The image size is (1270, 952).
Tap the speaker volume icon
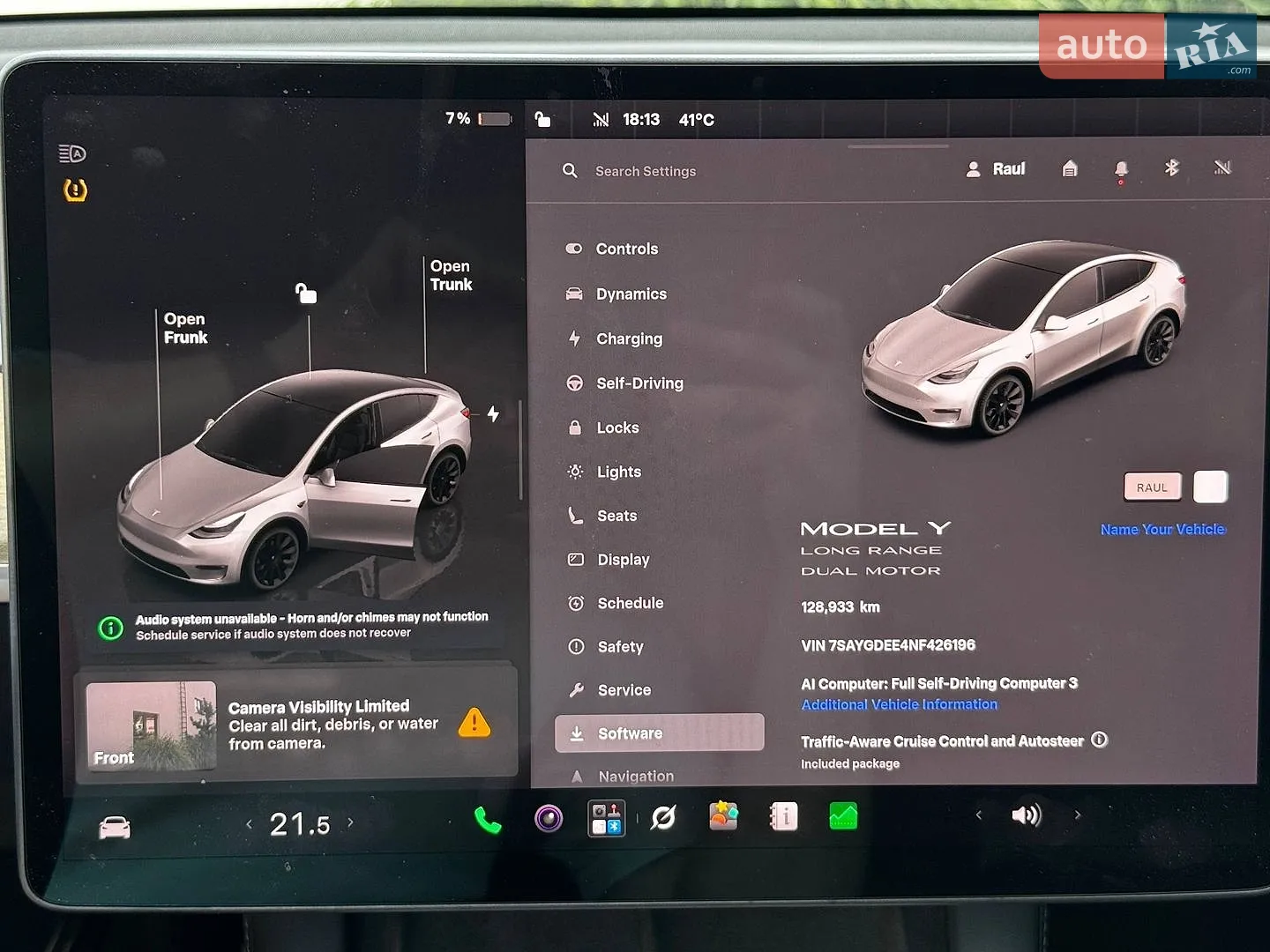(1027, 814)
